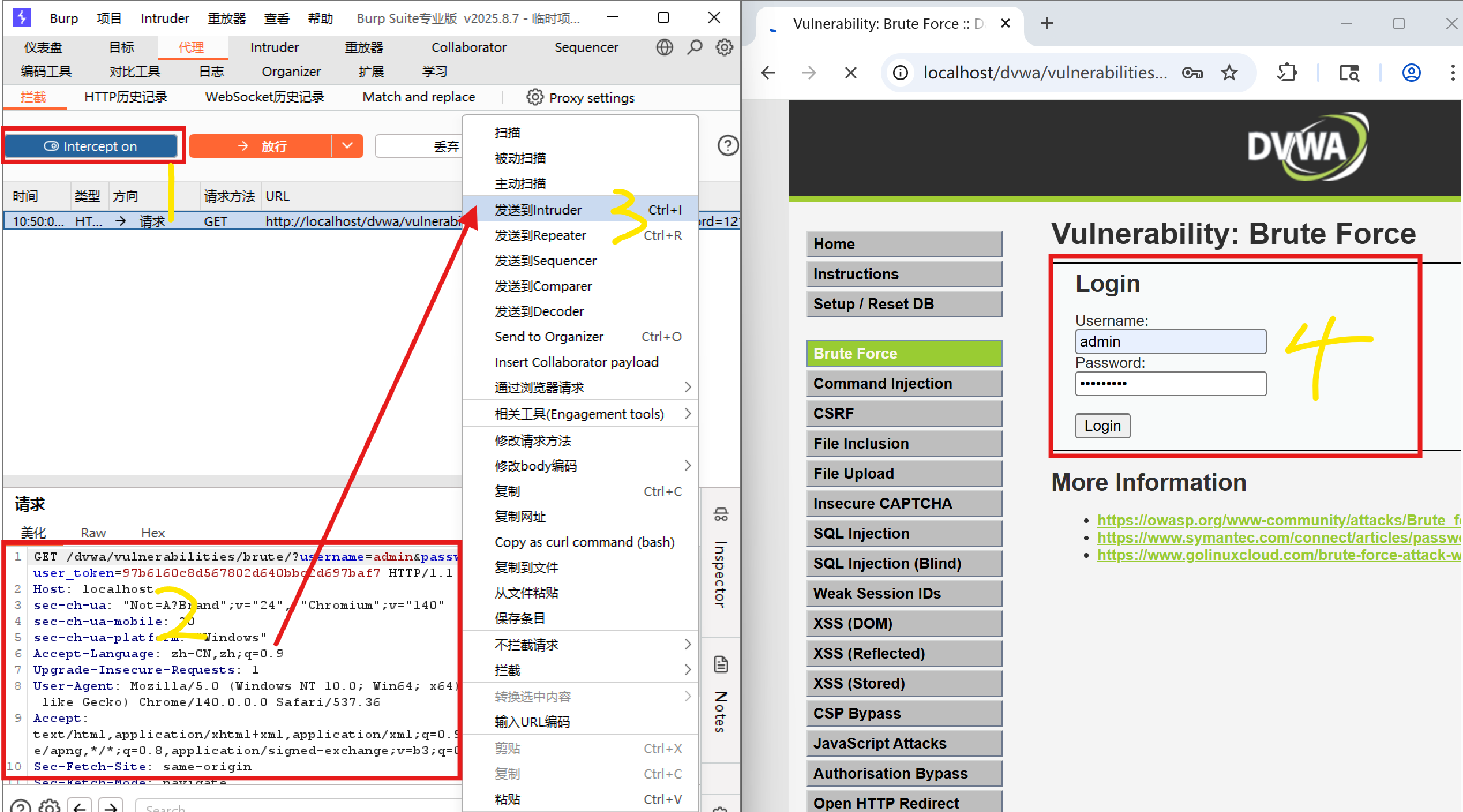Choose 发送到Intruder from context menu
Viewport: 1463px width, 812px height.
tap(538, 210)
